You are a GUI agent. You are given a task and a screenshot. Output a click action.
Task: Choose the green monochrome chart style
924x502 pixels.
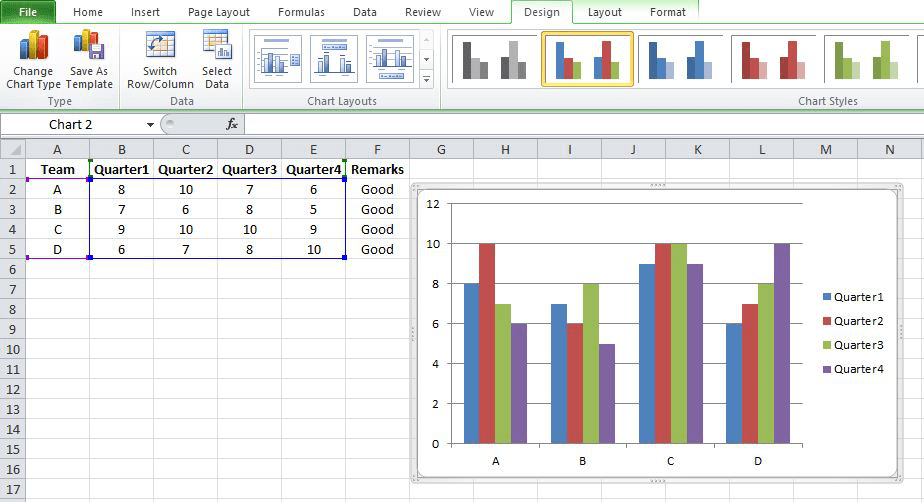point(866,59)
